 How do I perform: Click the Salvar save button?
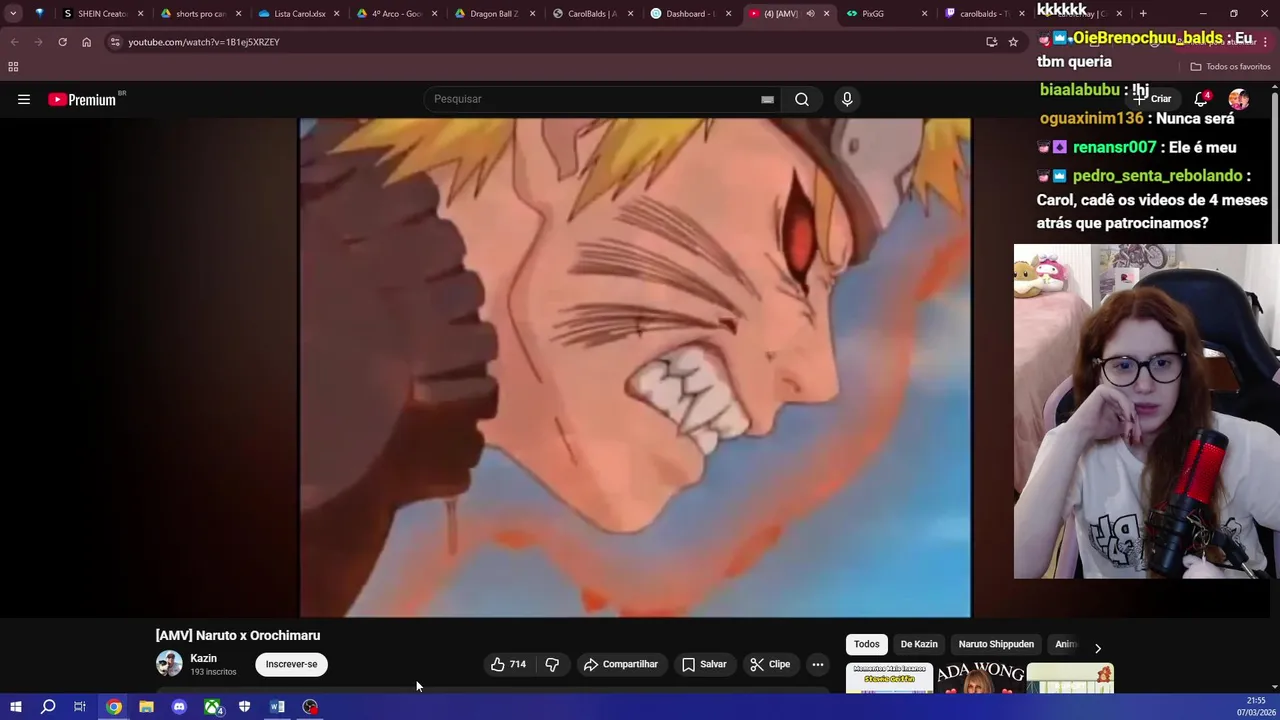tap(704, 664)
